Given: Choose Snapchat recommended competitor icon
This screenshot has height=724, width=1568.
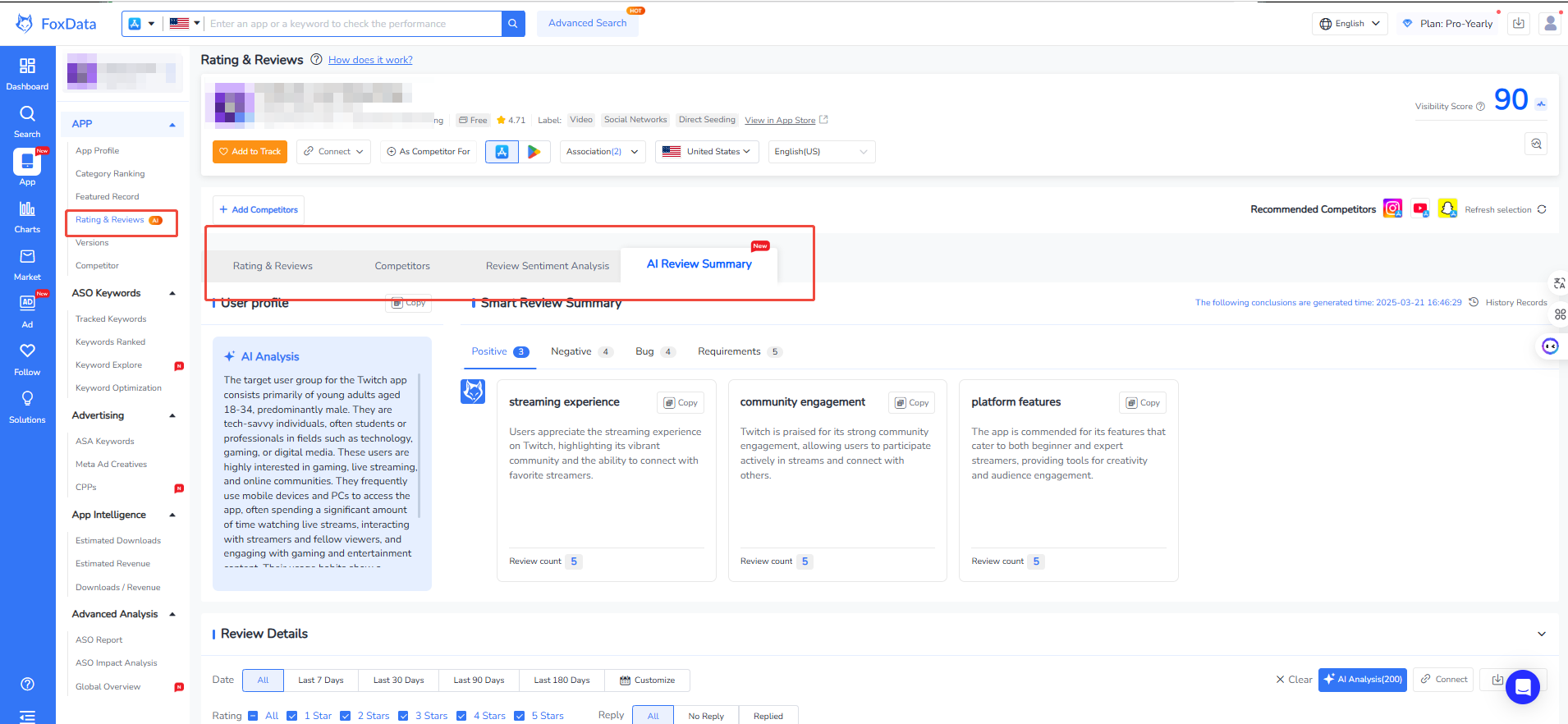Looking at the screenshot, I should click(1447, 208).
